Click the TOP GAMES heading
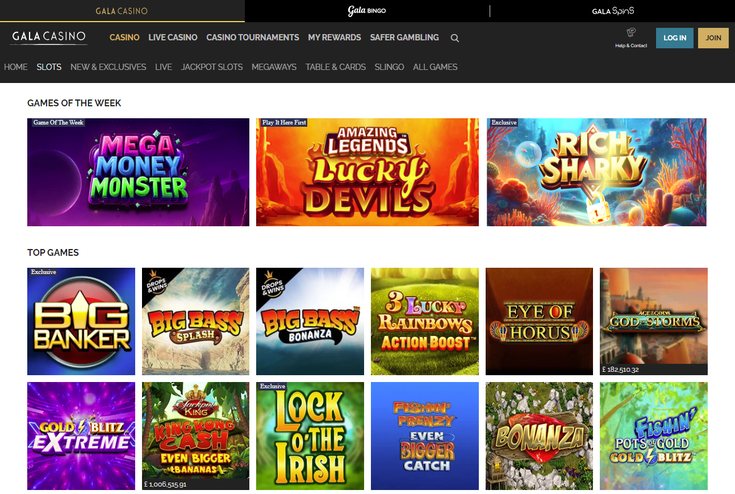Image resolution: width=735 pixels, height=494 pixels. tap(53, 253)
